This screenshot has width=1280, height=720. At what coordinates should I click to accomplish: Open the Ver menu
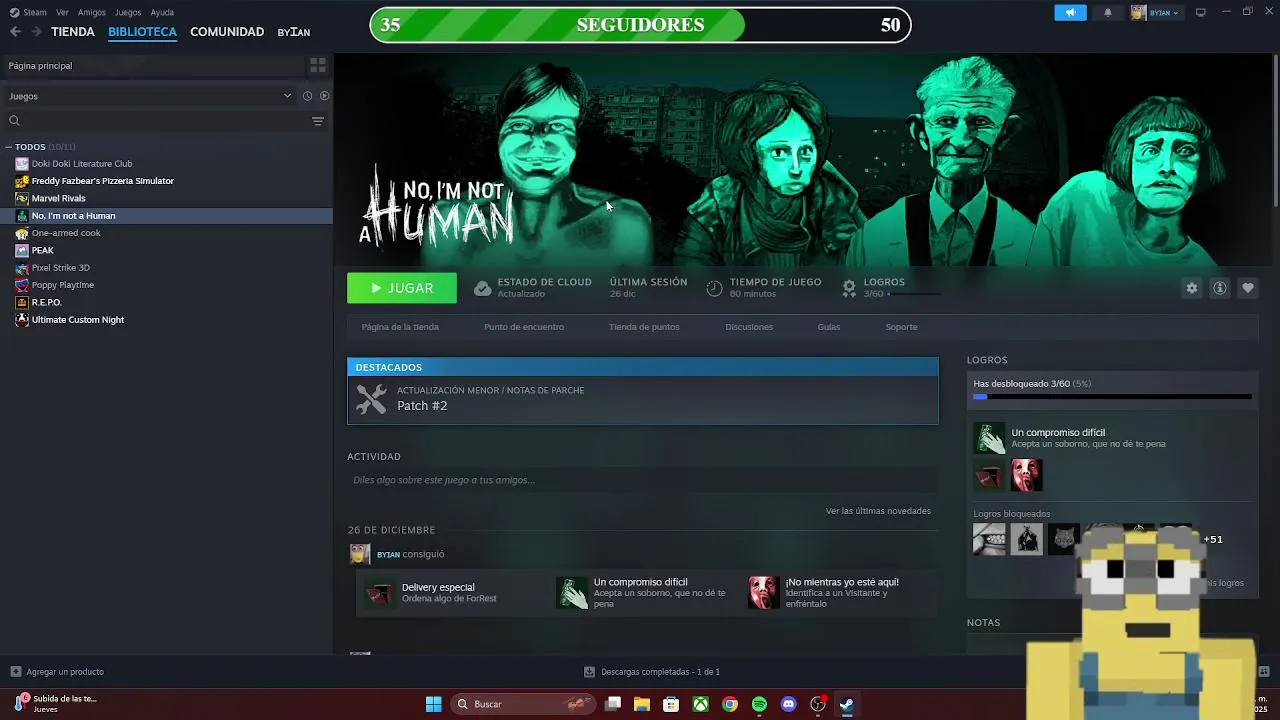(x=62, y=12)
